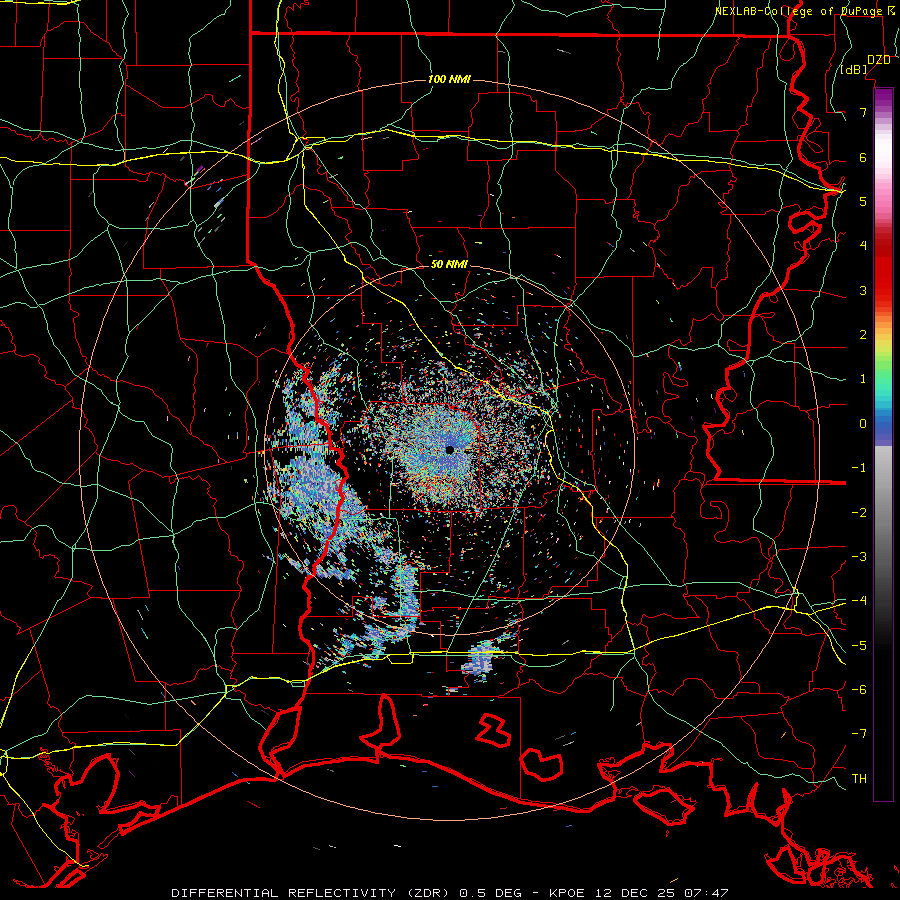Click the "3" value on the color scale
Screen dimensions: 900x900
[x=863, y=290]
